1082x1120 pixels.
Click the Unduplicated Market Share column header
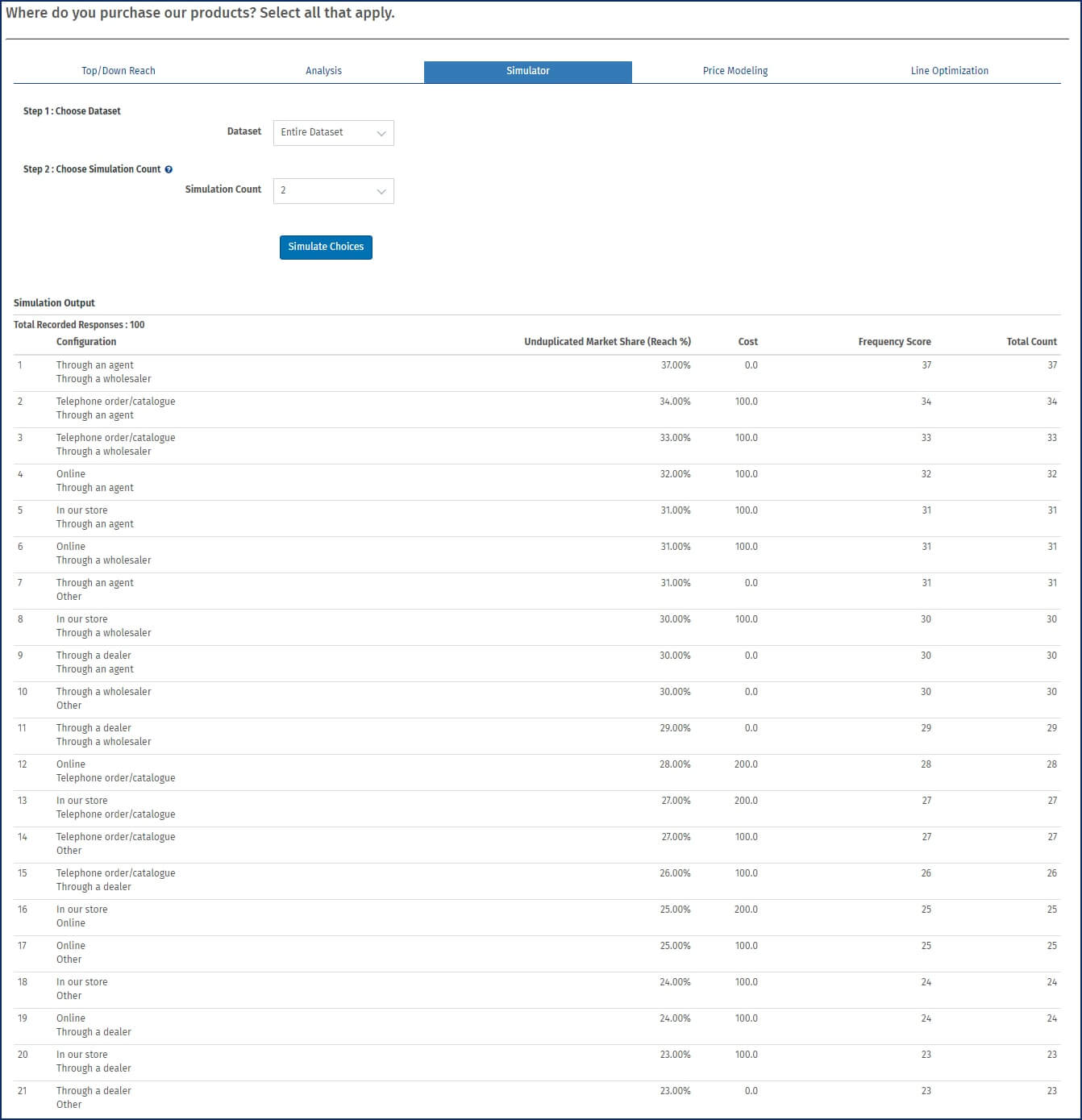(607, 342)
